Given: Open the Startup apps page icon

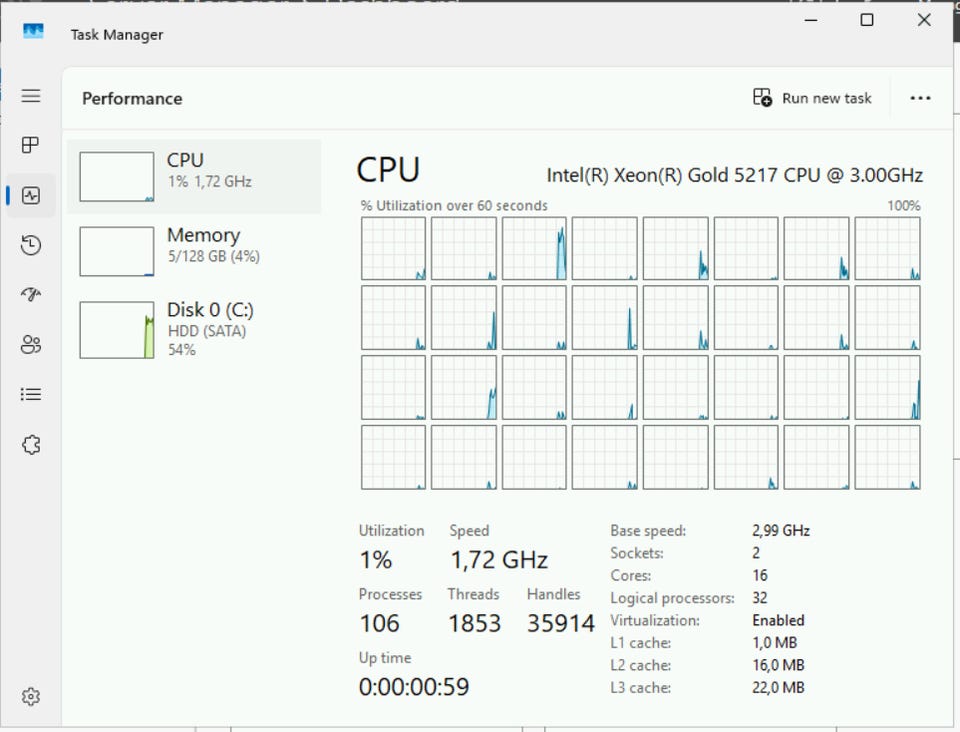Looking at the screenshot, I should pos(31,294).
